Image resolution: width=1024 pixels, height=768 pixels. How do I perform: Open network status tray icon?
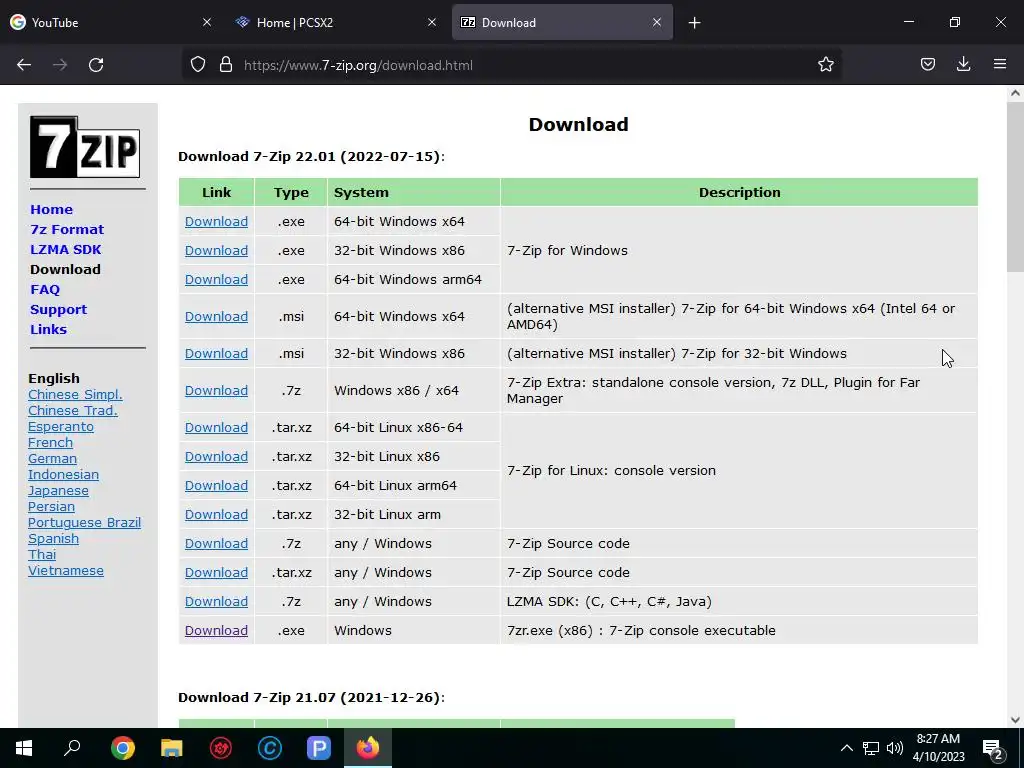pos(871,748)
